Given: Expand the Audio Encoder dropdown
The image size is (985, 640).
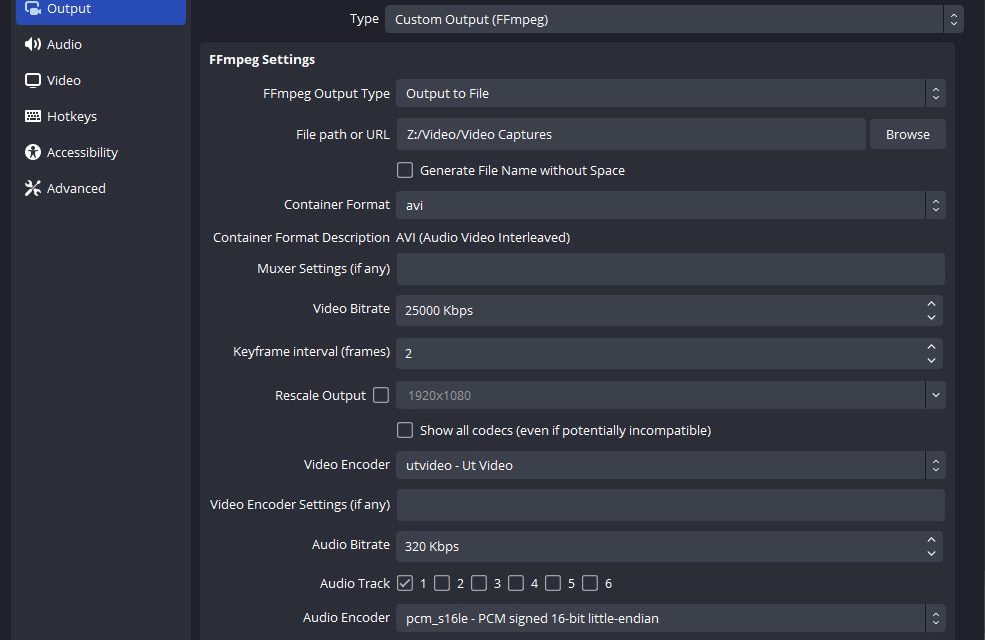Looking at the screenshot, I should (670, 618).
